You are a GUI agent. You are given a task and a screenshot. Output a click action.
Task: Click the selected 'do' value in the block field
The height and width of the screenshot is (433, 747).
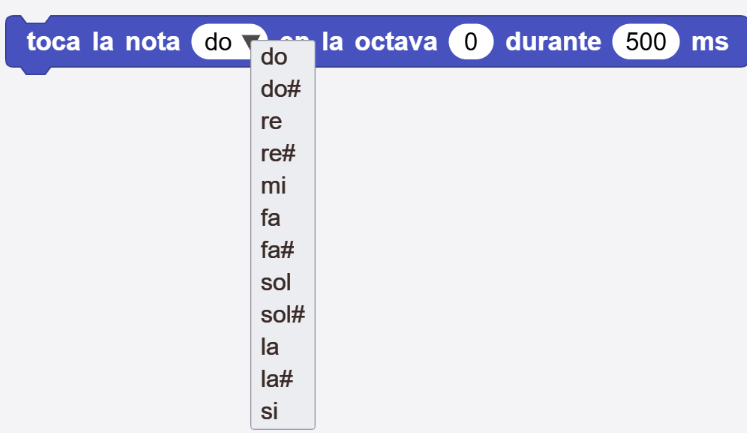point(218,42)
